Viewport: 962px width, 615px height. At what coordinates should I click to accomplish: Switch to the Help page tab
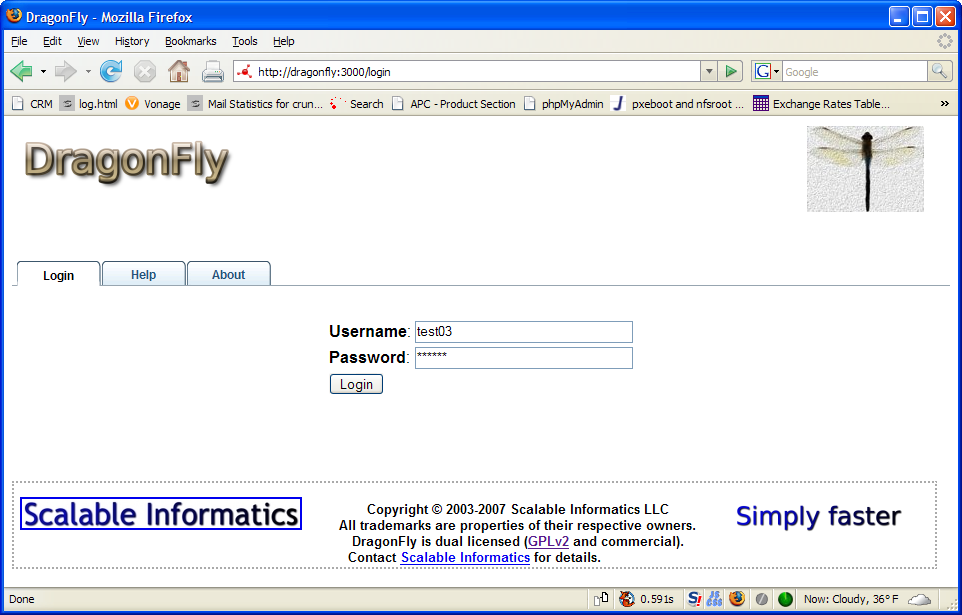click(144, 274)
